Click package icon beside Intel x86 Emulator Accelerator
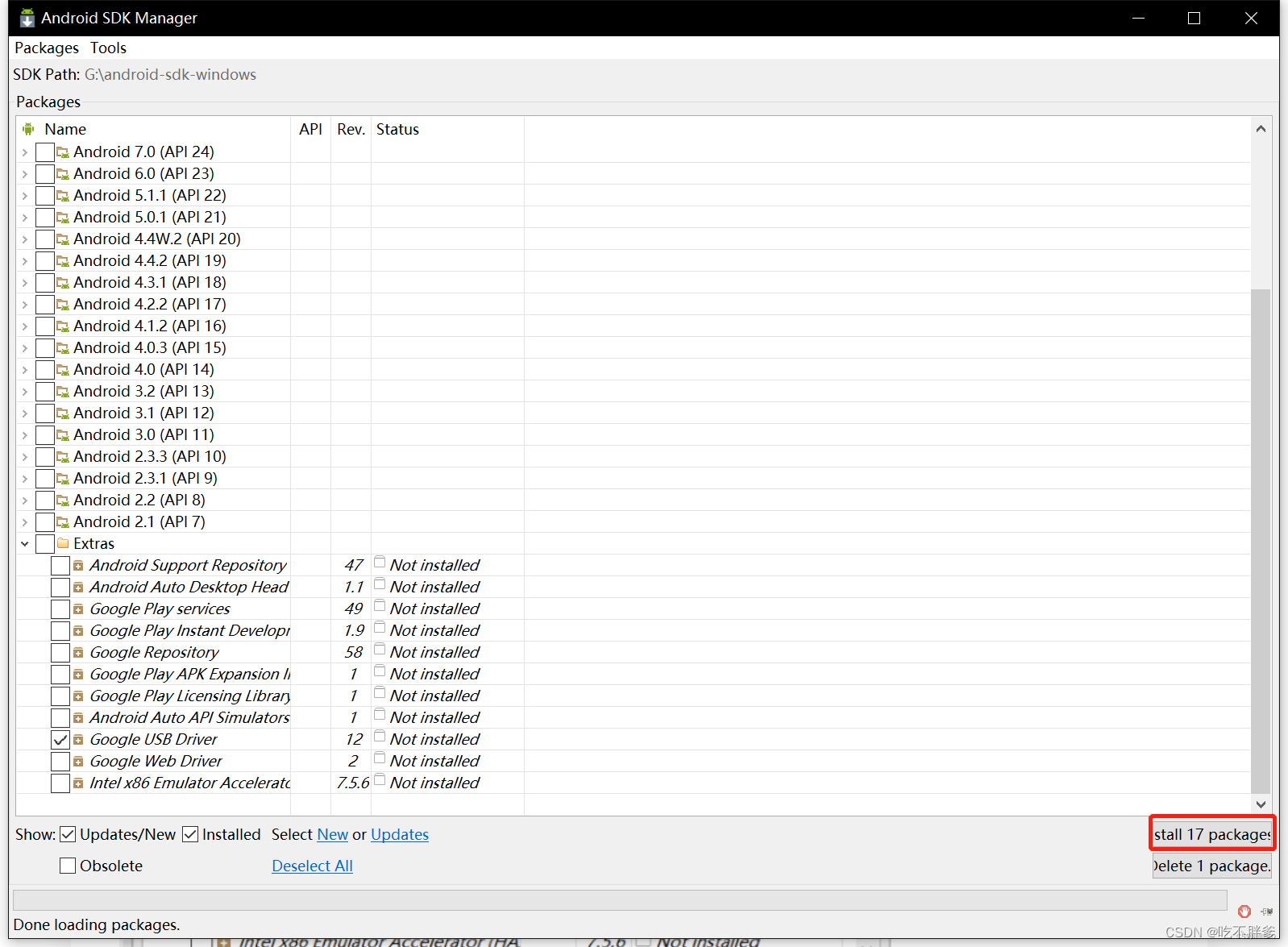 click(x=78, y=783)
